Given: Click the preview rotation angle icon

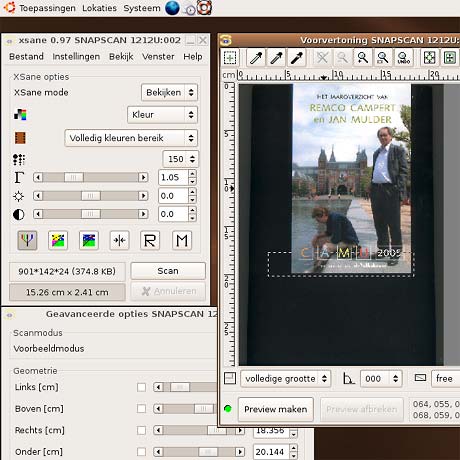Looking at the screenshot, I should (x=348, y=379).
